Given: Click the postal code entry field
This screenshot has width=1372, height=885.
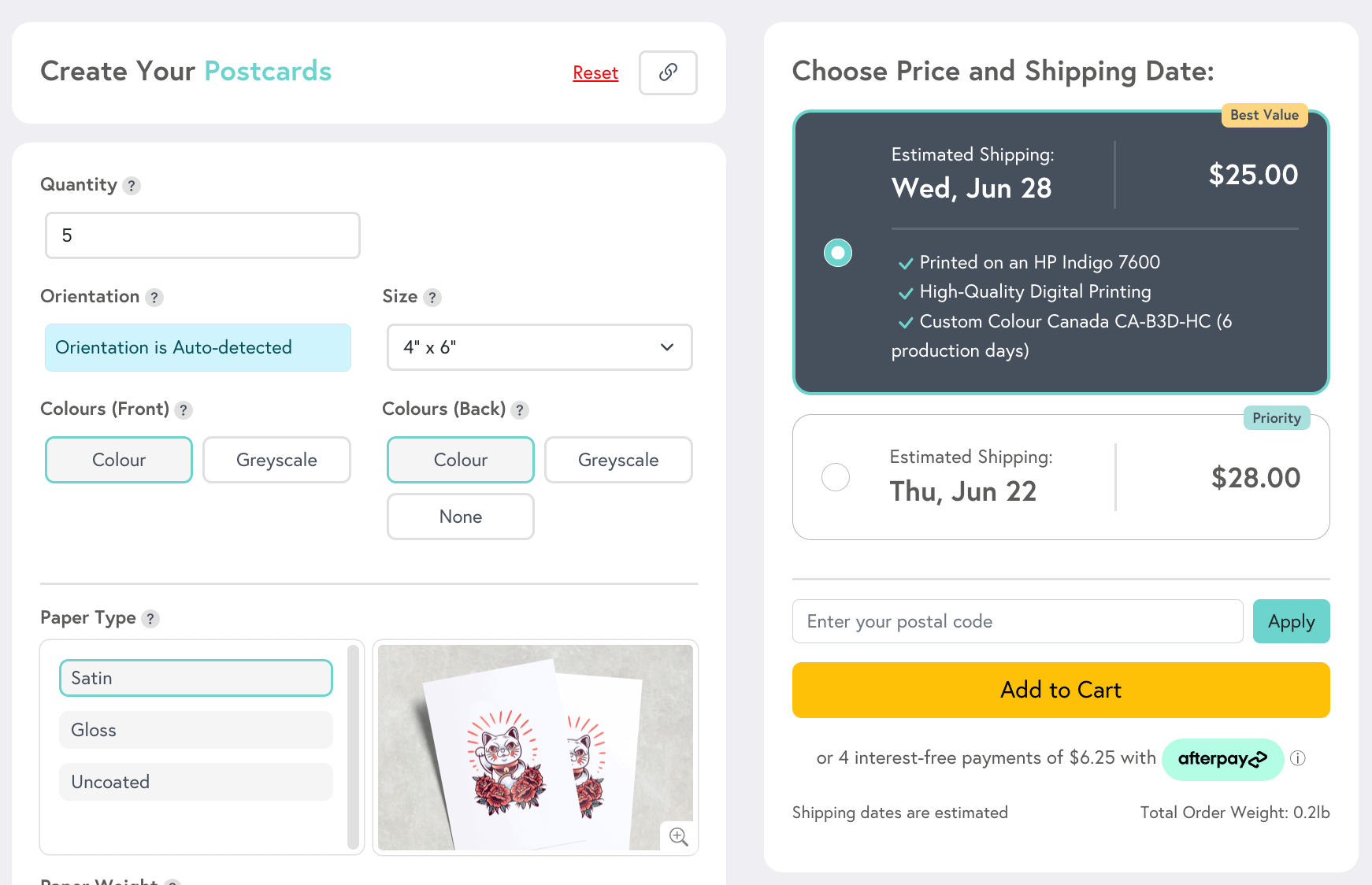Looking at the screenshot, I should [x=1016, y=621].
